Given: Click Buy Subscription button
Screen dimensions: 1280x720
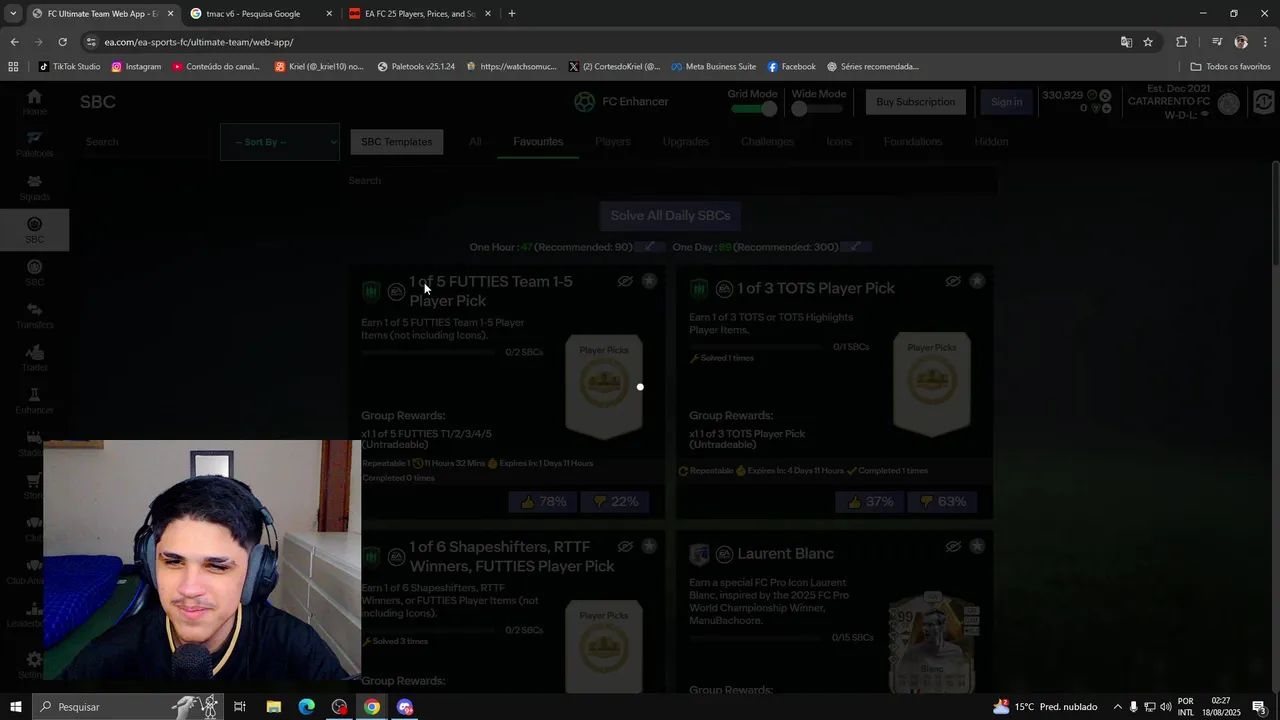Looking at the screenshot, I should click(x=915, y=102).
